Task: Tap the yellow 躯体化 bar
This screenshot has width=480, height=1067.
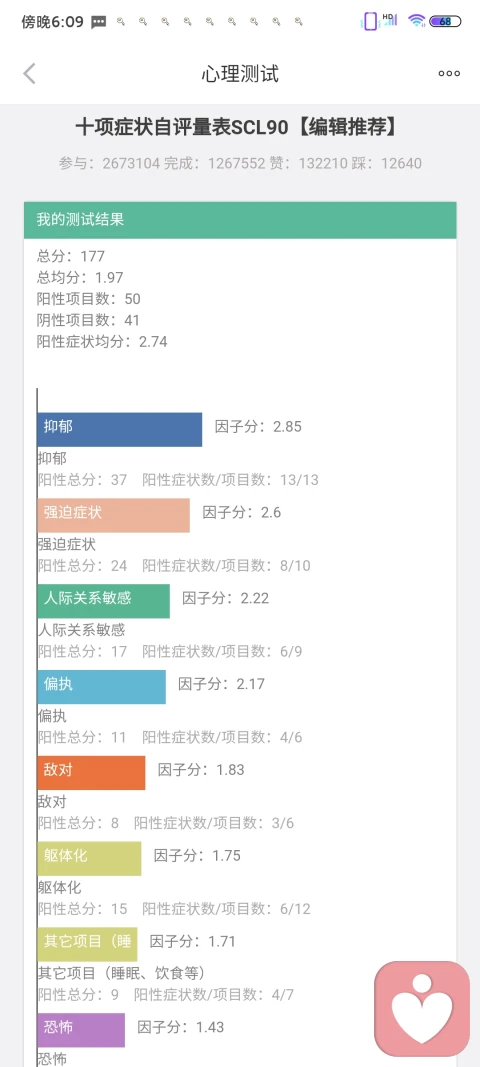Action: (x=89, y=858)
